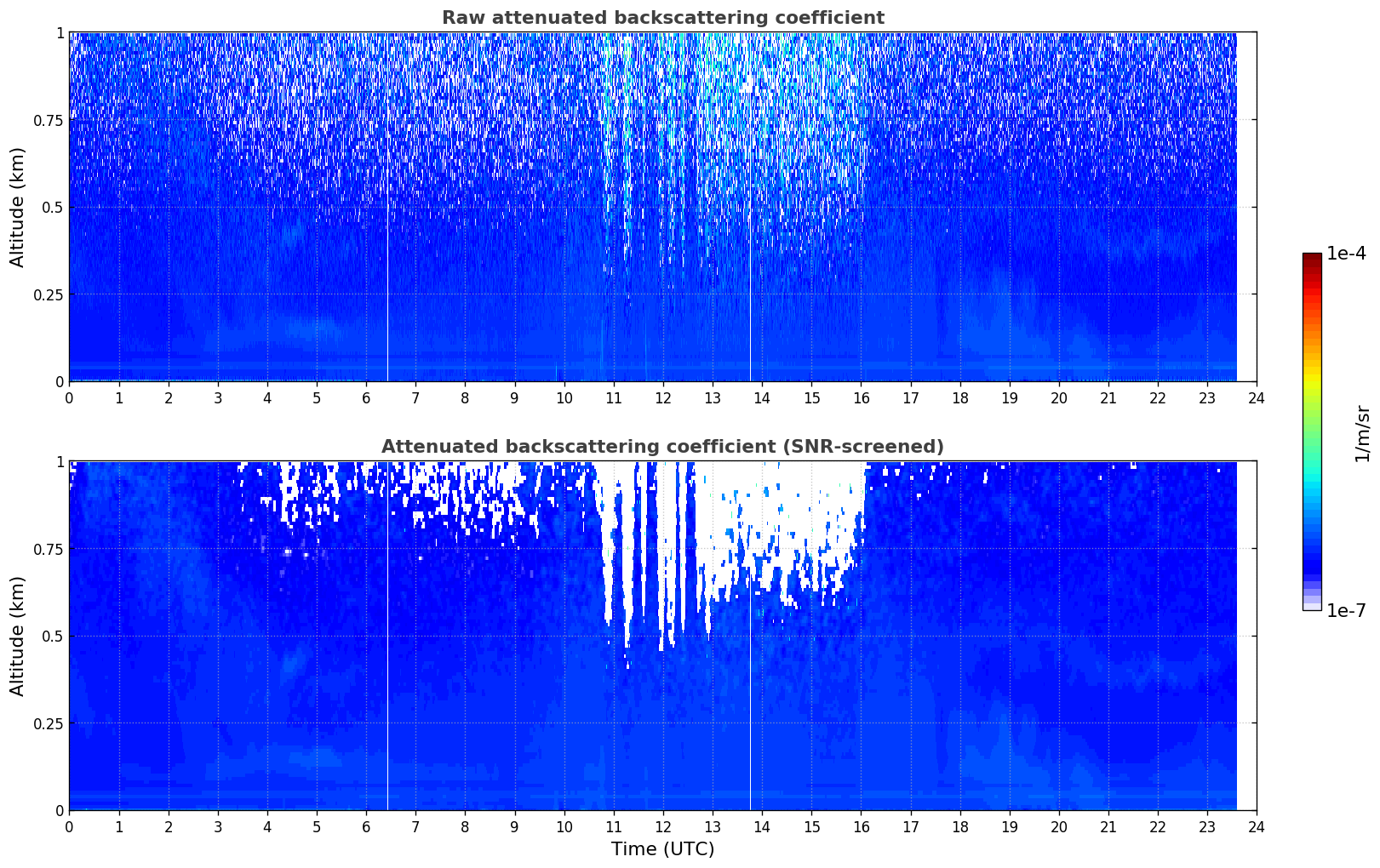Click the 0.5 altitude tick on the top plot
Viewport: 1380px width, 868px height.
53,208
